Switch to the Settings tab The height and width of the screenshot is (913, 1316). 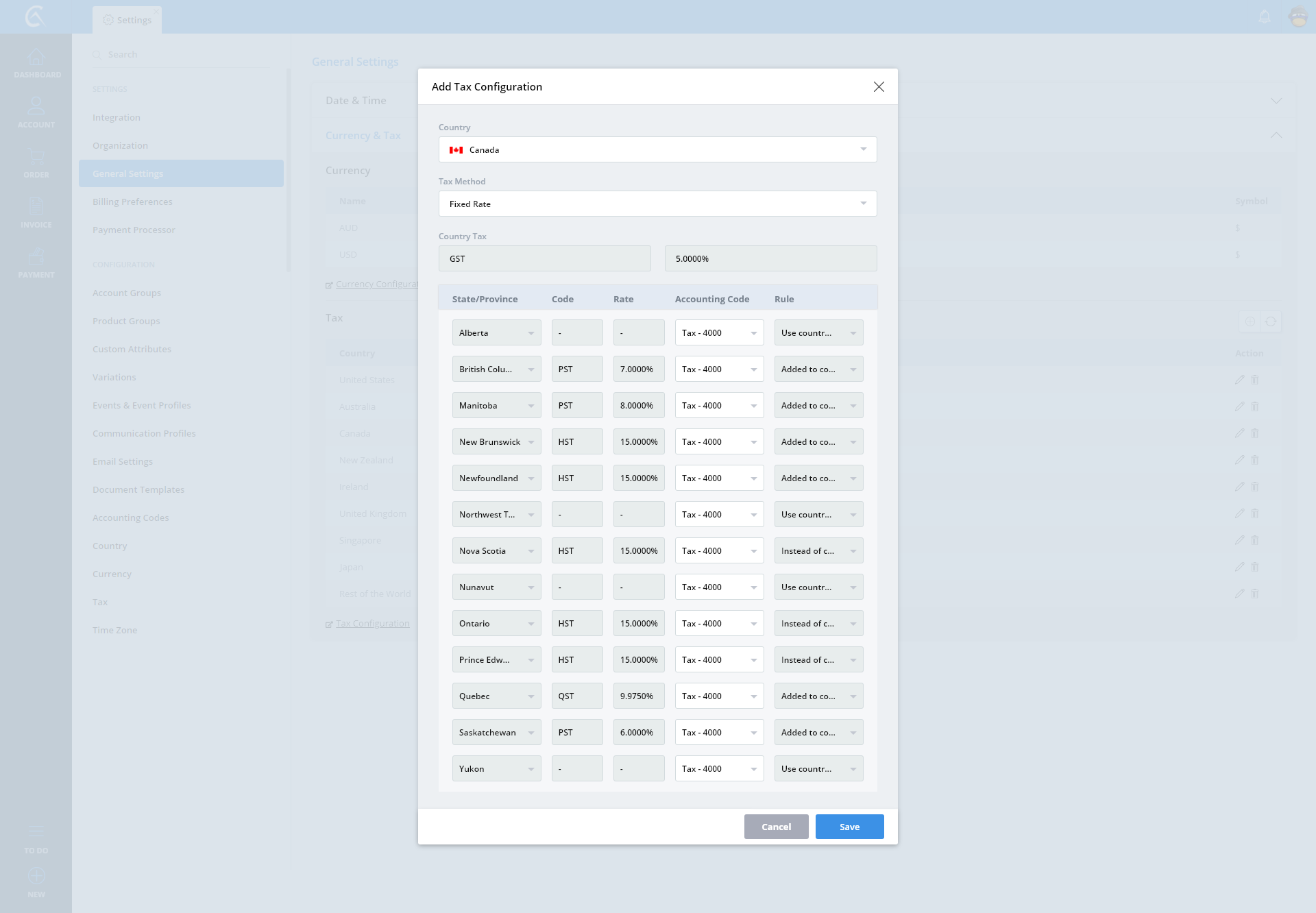click(127, 20)
